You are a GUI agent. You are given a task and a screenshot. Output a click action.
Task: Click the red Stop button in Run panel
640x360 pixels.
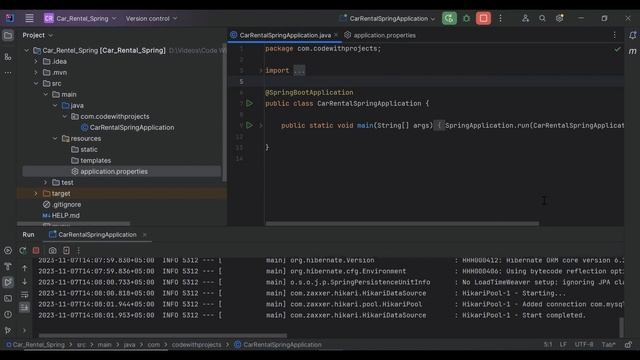pyautogui.click(x=36, y=251)
